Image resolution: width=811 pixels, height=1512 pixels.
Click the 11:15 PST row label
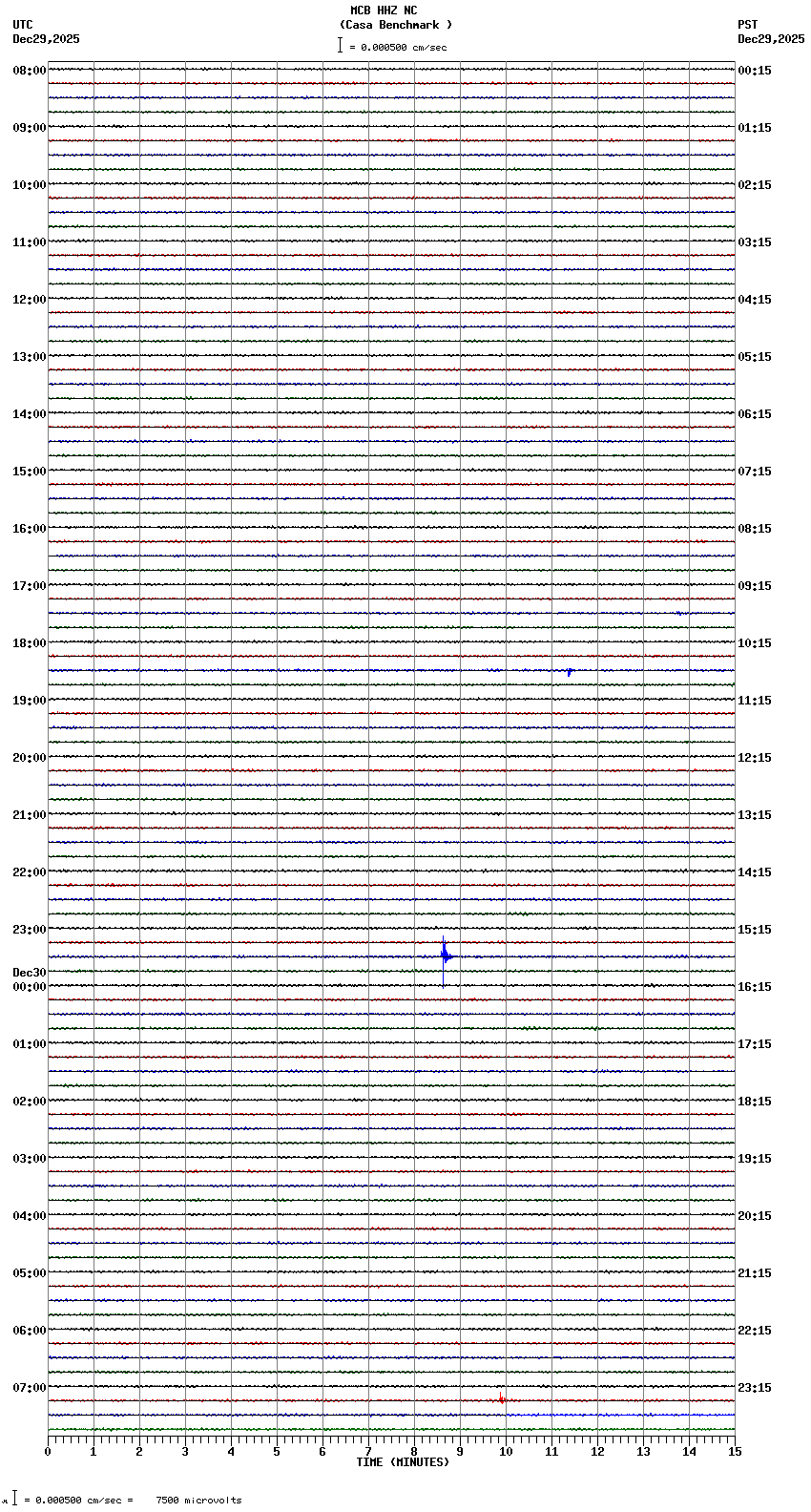[755, 701]
